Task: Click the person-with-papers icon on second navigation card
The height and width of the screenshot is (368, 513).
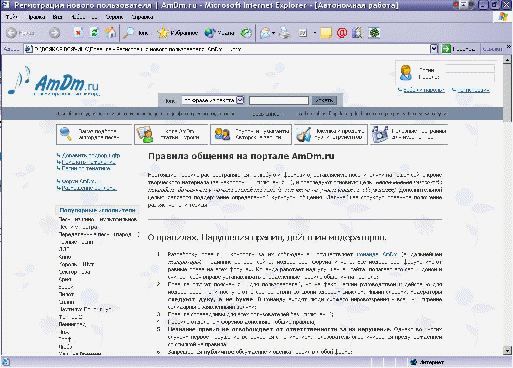Action: [145, 134]
